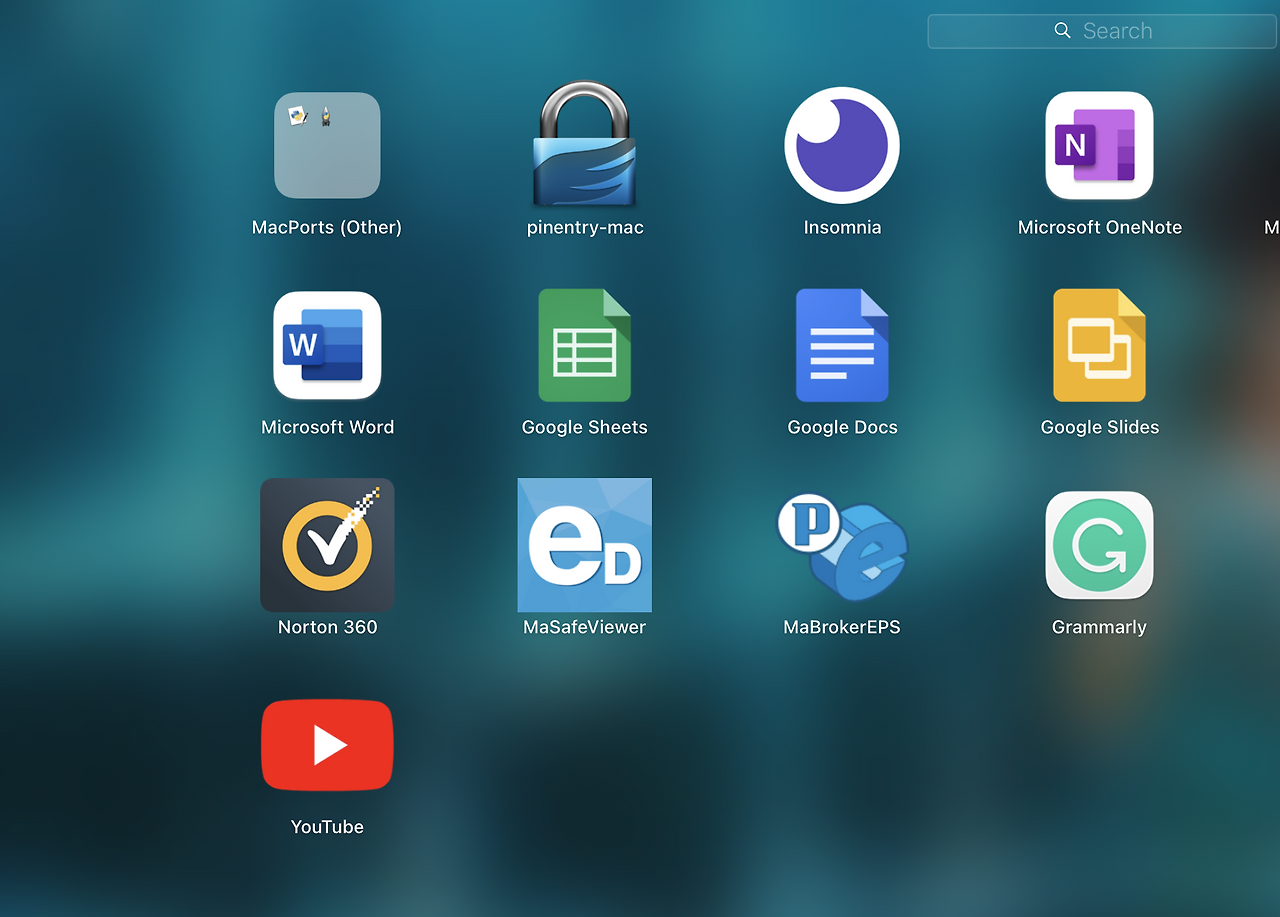
Task: Click the "Google Slides" label
Action: 1099,427
